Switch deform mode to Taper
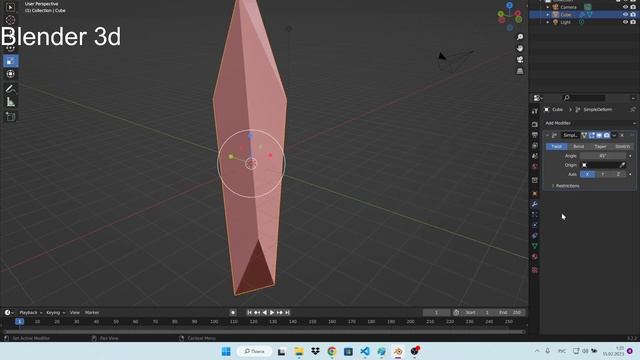The width and height of the screenshot is (640, 360). [x=600, y=147]
